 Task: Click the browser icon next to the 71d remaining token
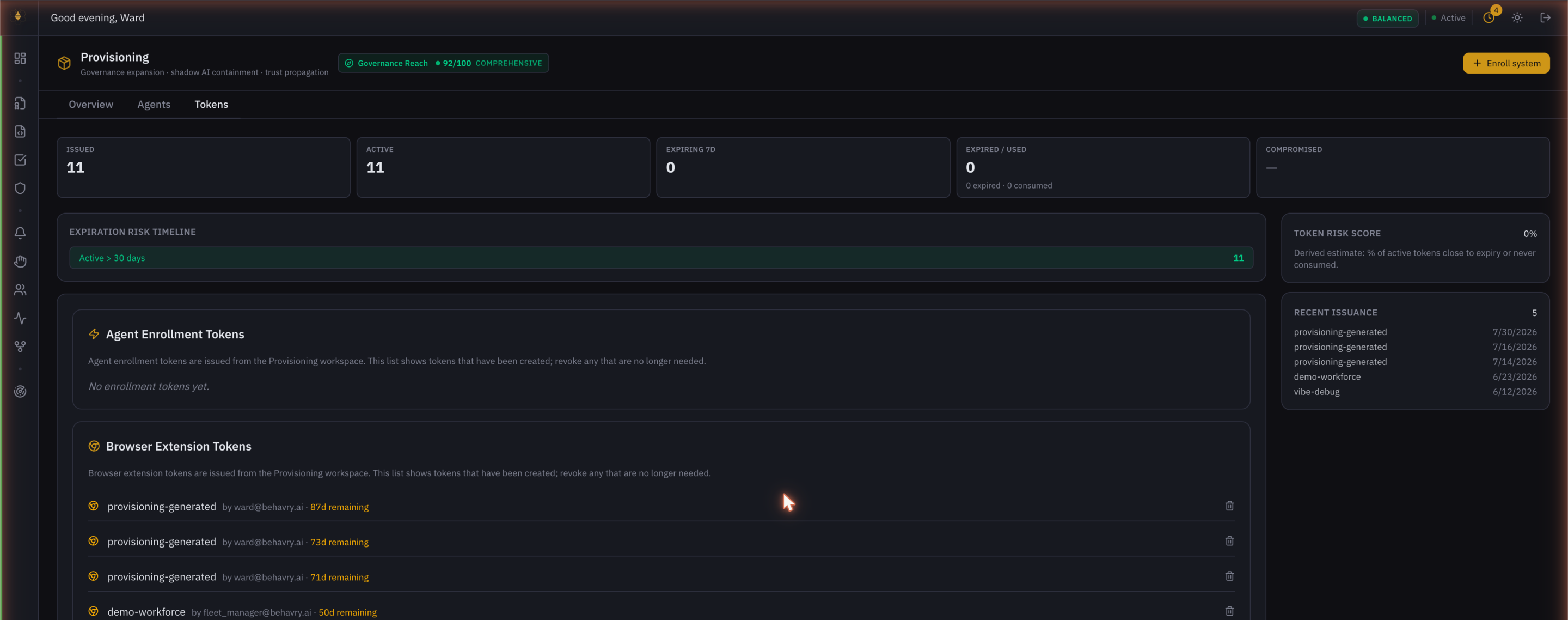(93, 576)
